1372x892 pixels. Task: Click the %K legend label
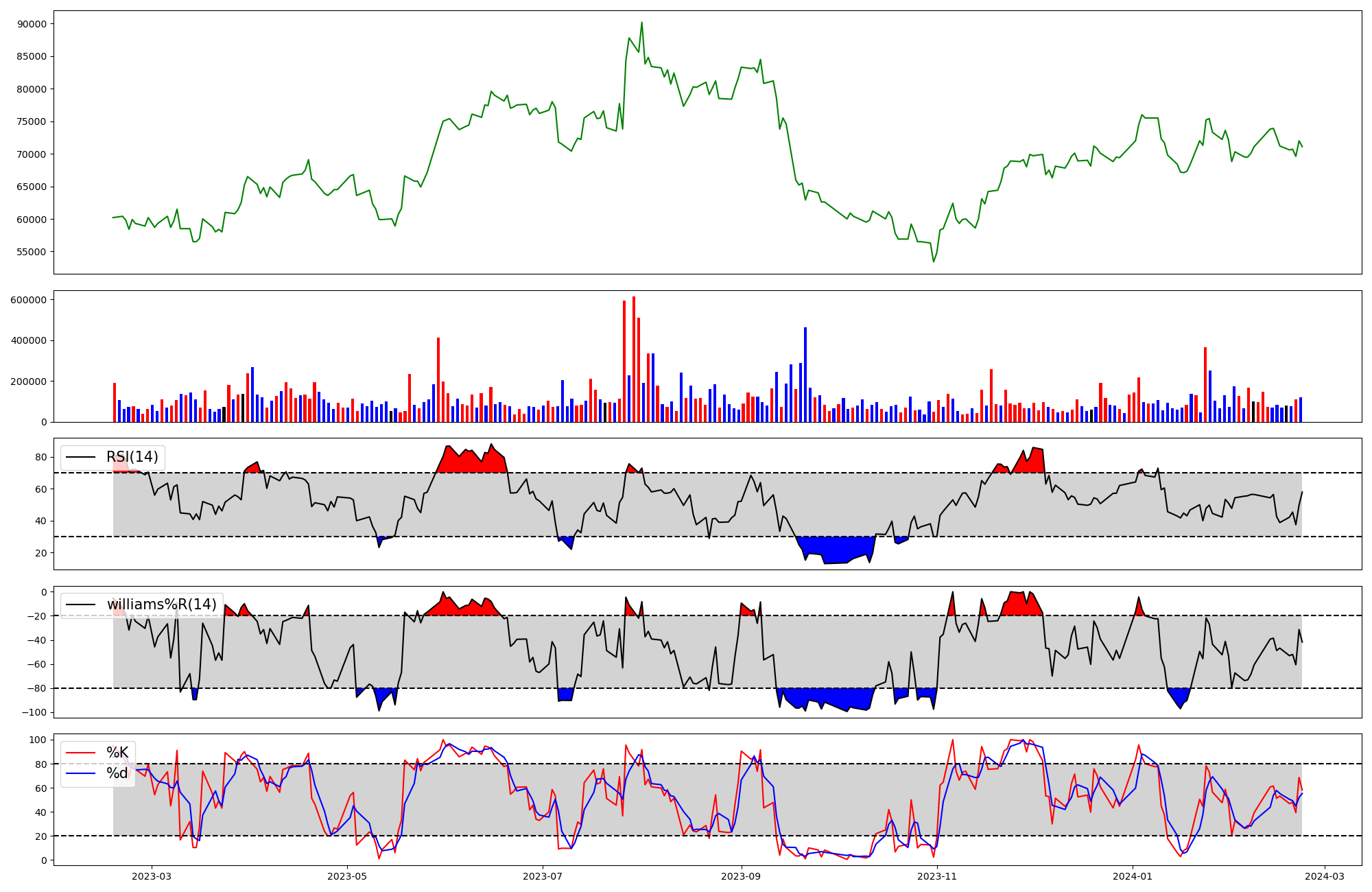[117, 752]
